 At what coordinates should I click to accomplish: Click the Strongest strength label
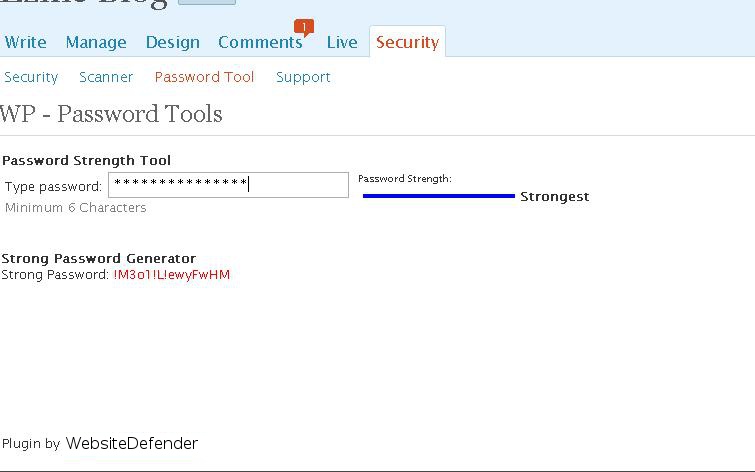click(x=555, y=197)
